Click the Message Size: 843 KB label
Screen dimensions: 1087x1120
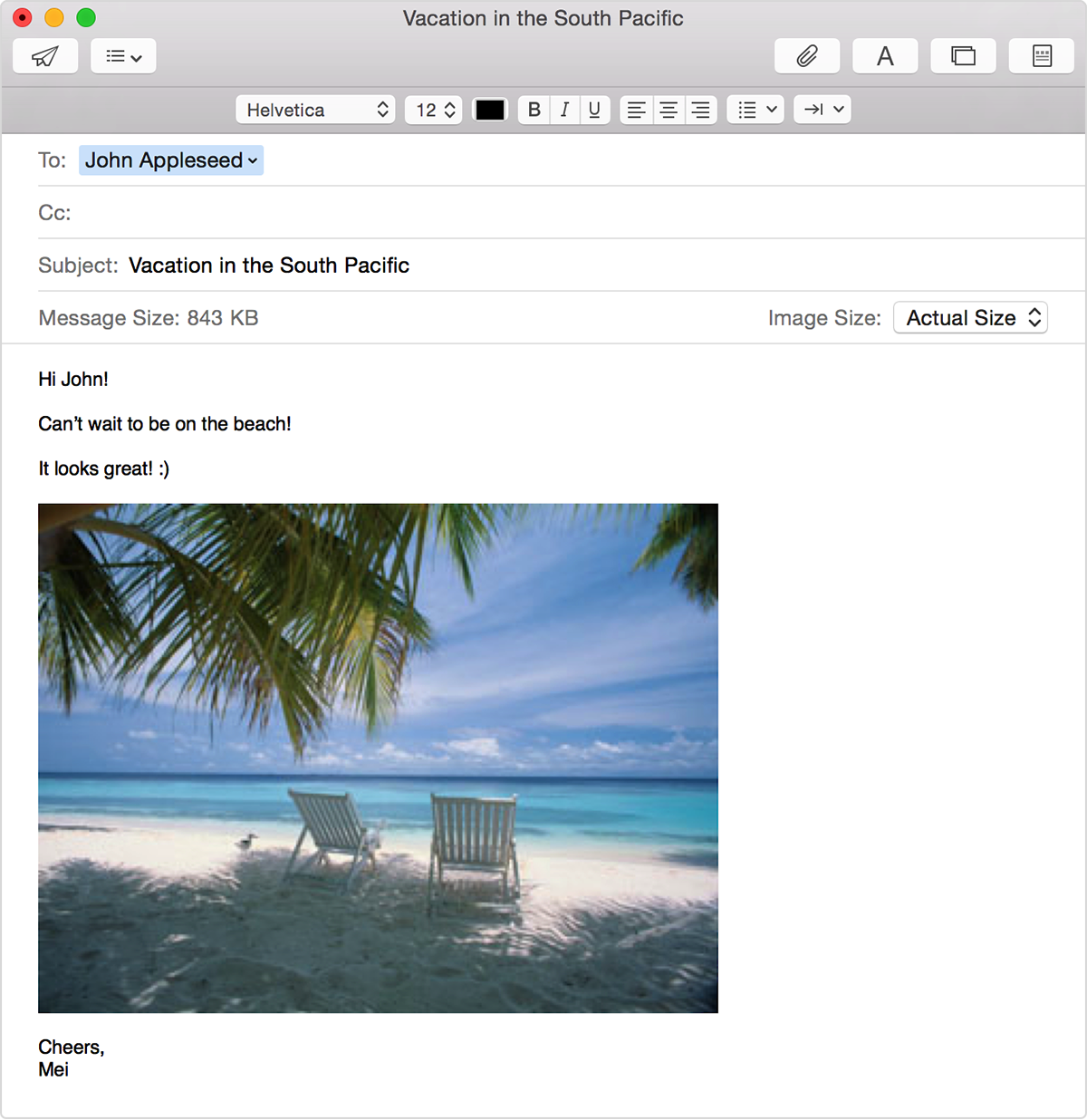click(x=149, y=318)
